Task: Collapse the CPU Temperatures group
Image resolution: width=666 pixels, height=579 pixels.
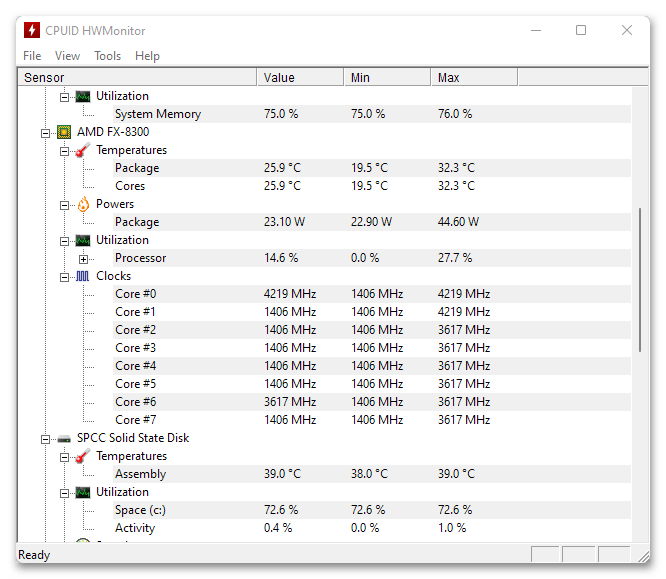Action: [64, 152]
